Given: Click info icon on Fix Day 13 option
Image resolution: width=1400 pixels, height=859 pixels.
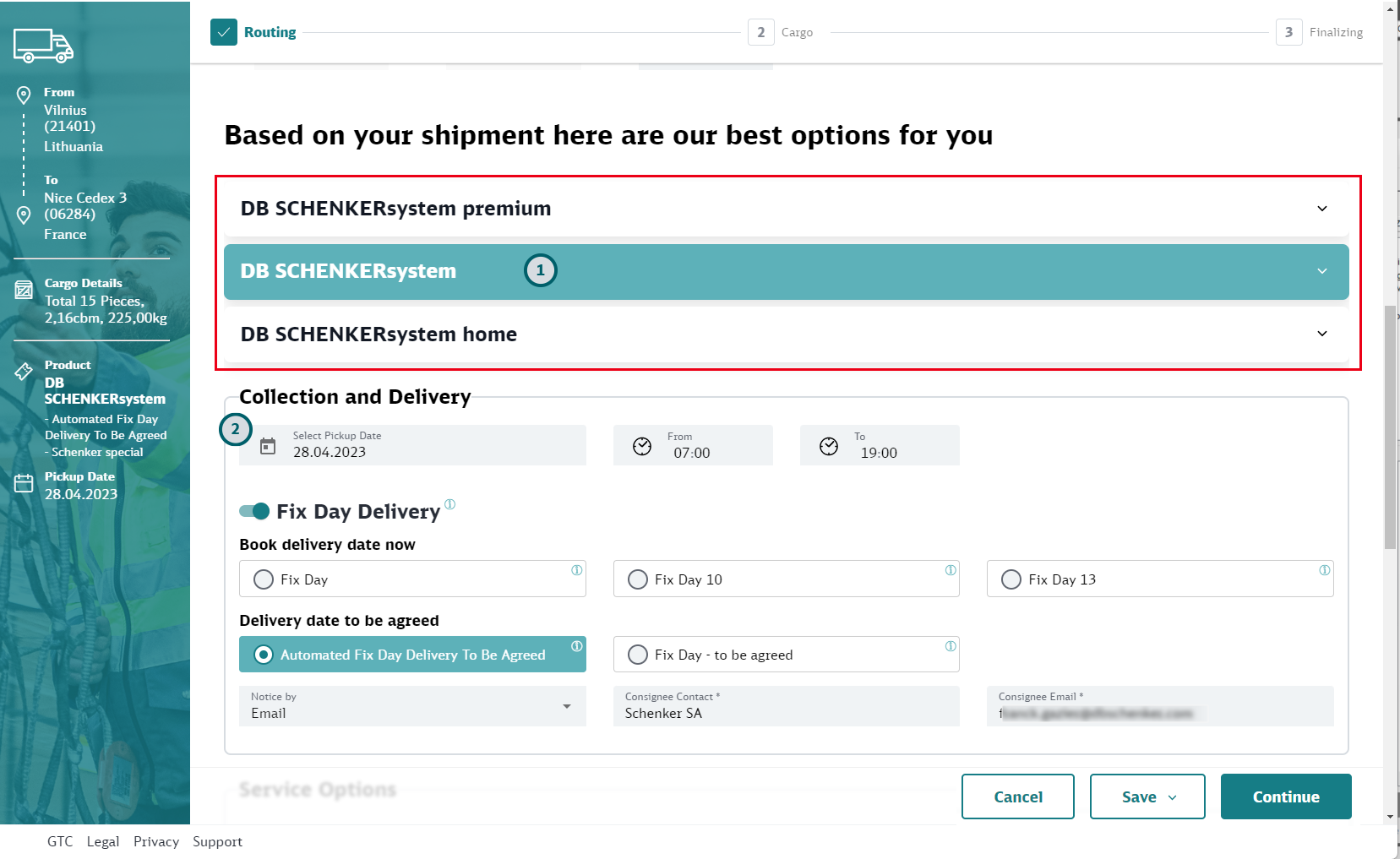Looking at the screenshot, I should [1324, 570].
